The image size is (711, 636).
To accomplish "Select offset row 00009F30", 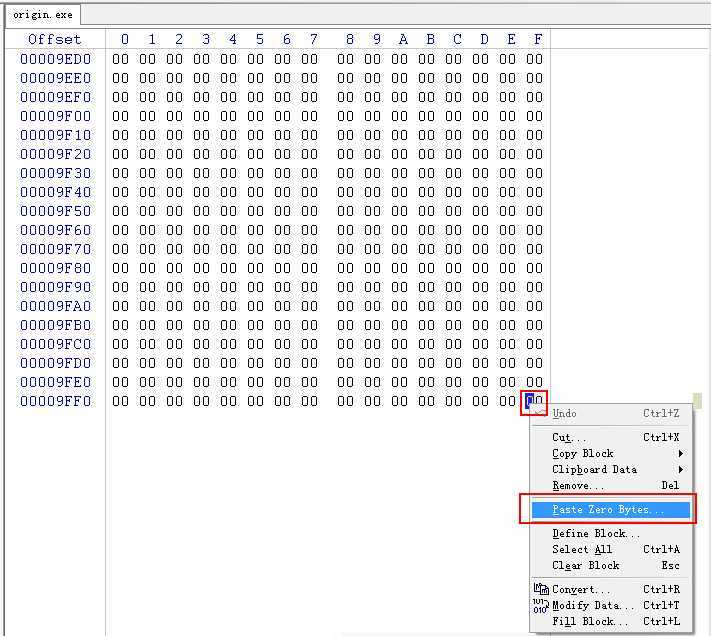I will pos(55,173).
